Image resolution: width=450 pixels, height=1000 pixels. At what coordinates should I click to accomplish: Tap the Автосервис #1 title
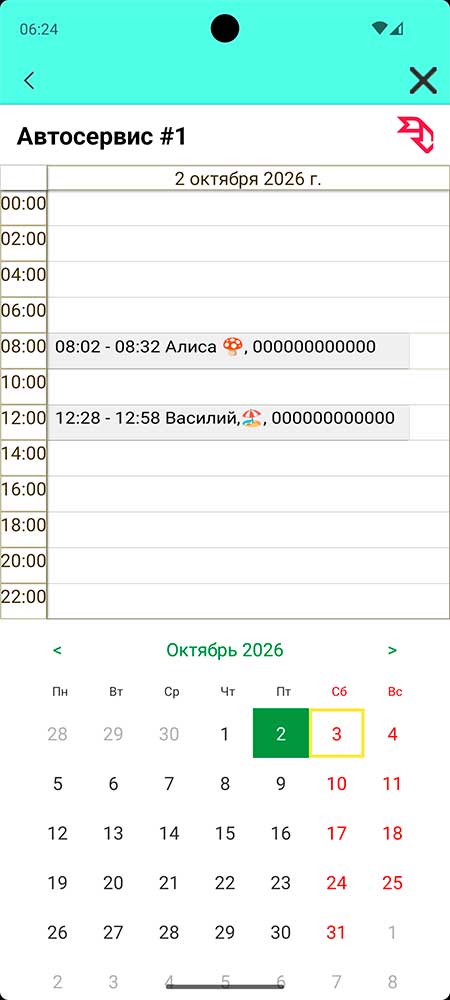click(101, 136)
